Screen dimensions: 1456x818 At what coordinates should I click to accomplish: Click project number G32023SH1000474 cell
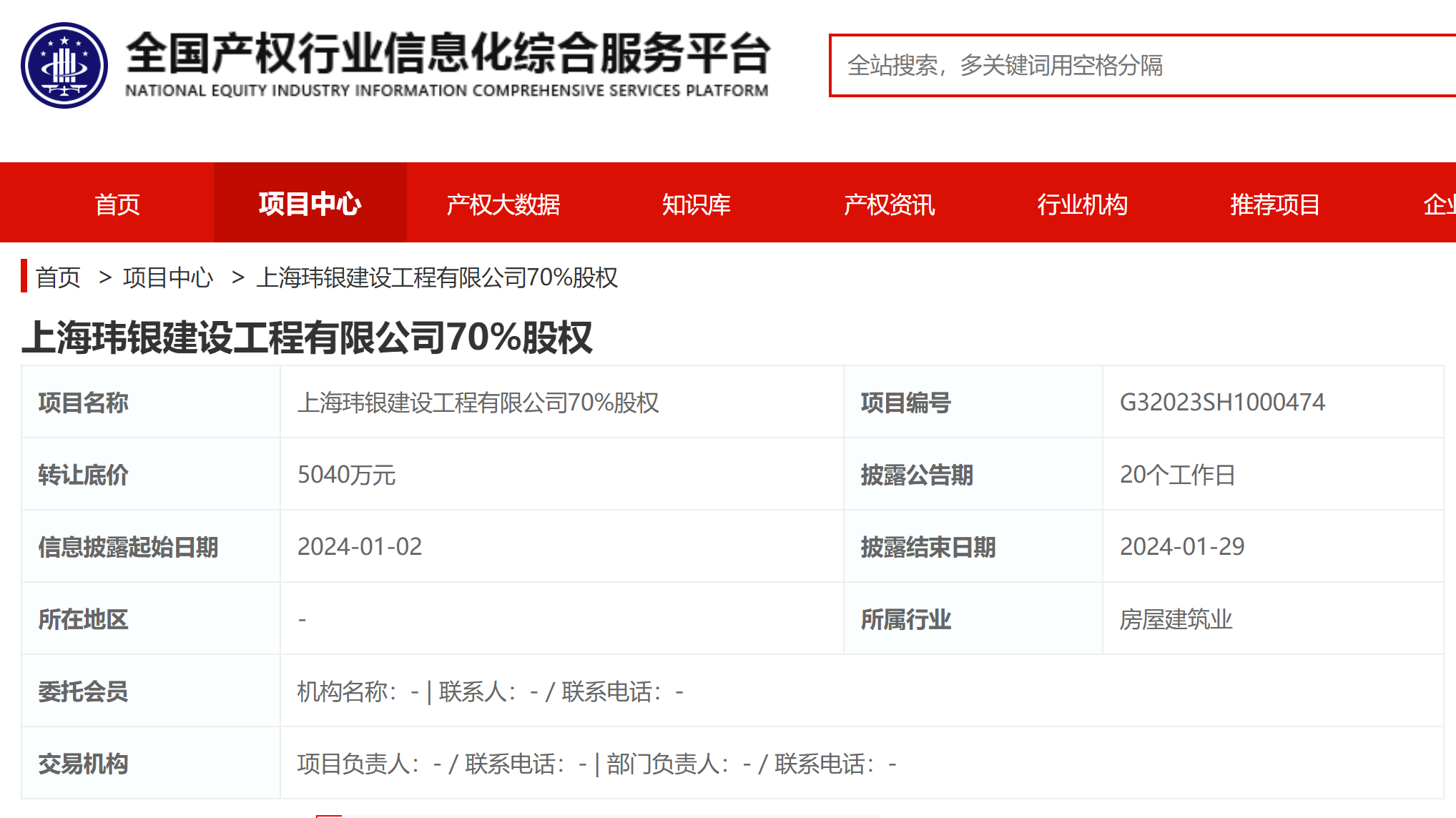coord(1222,403)
